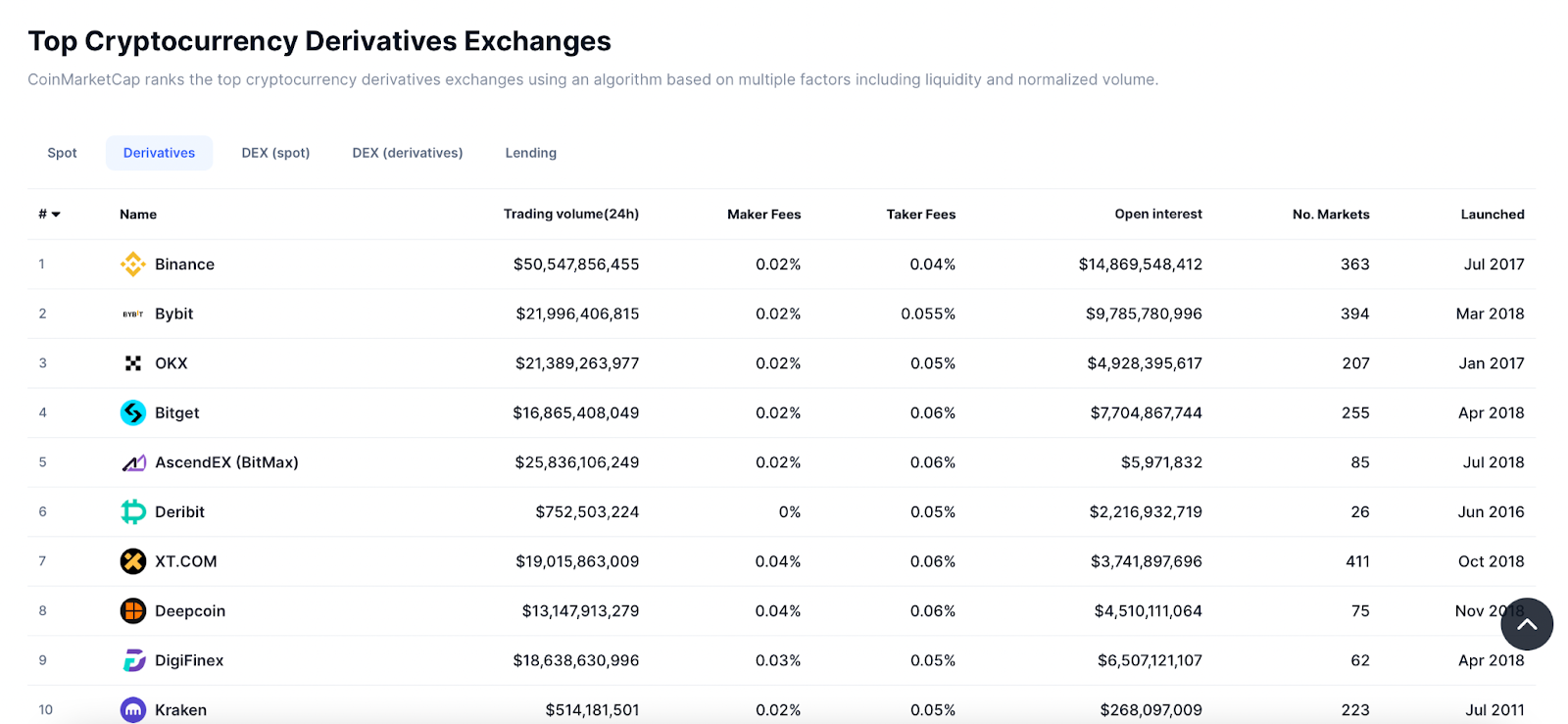This screenshot has height=724, width=1568.
Task: Open the Deribit exchange link
Action: click(x=179, y=511)
